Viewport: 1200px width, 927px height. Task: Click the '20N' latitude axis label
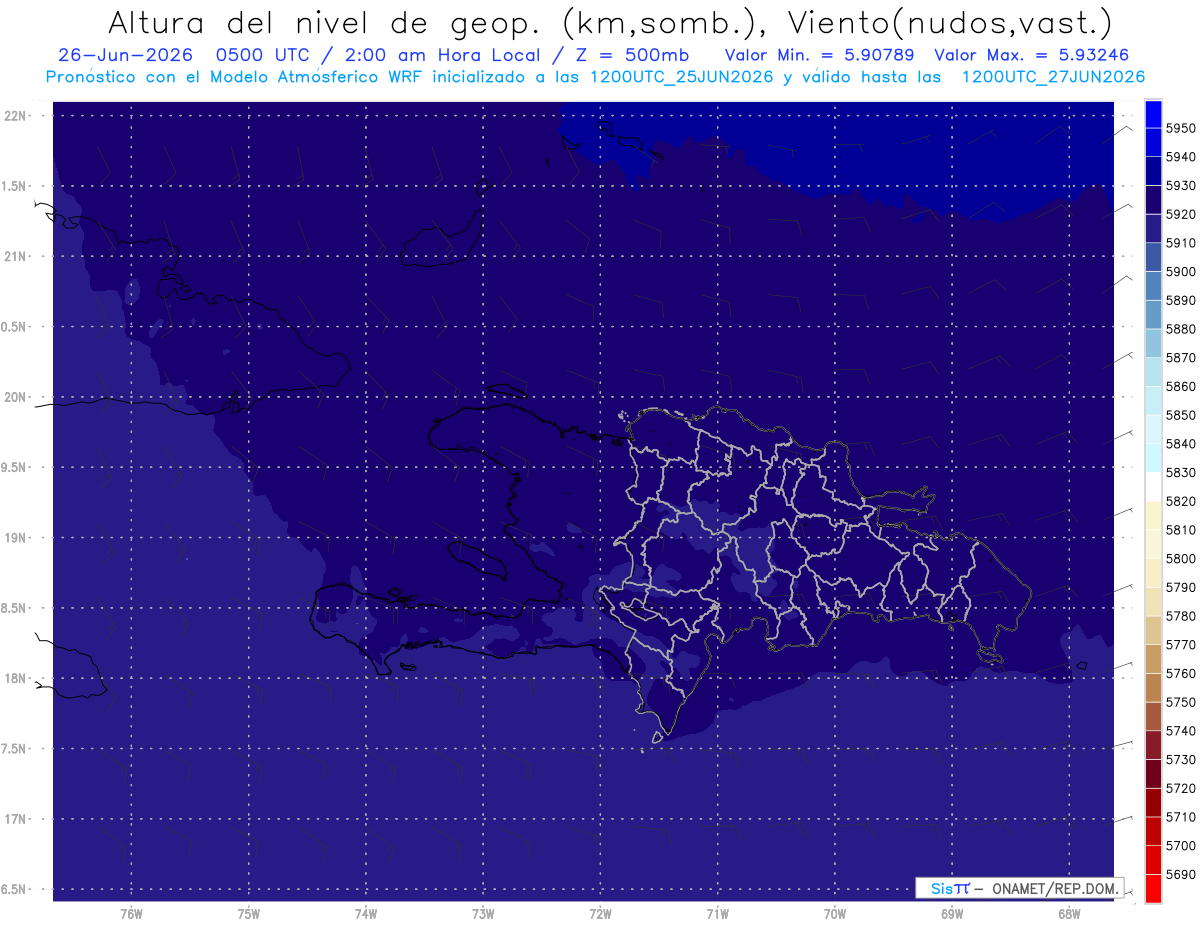pyautogui.click(x=15, y=397)
